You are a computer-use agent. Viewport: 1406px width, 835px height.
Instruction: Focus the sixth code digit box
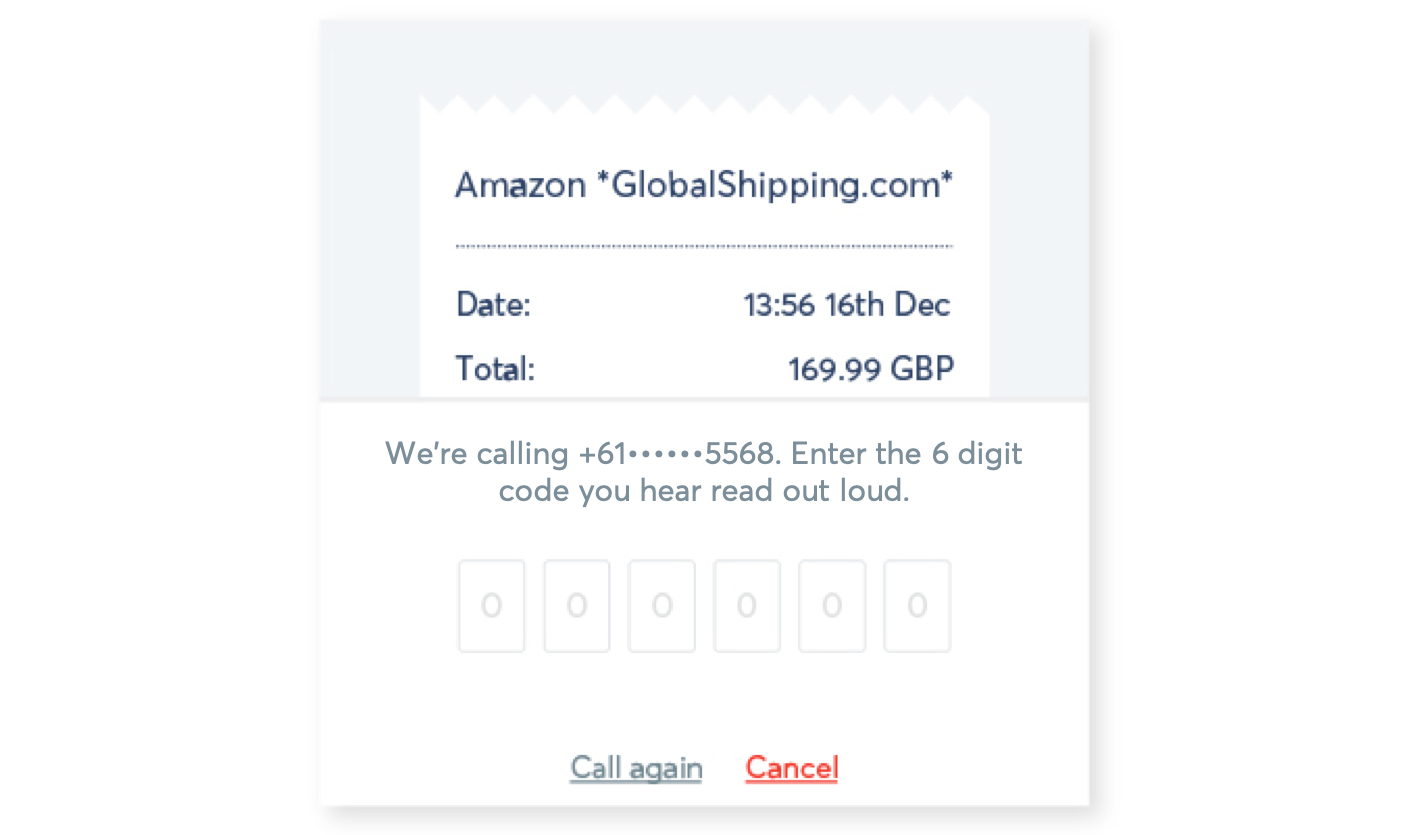point(917,606)
